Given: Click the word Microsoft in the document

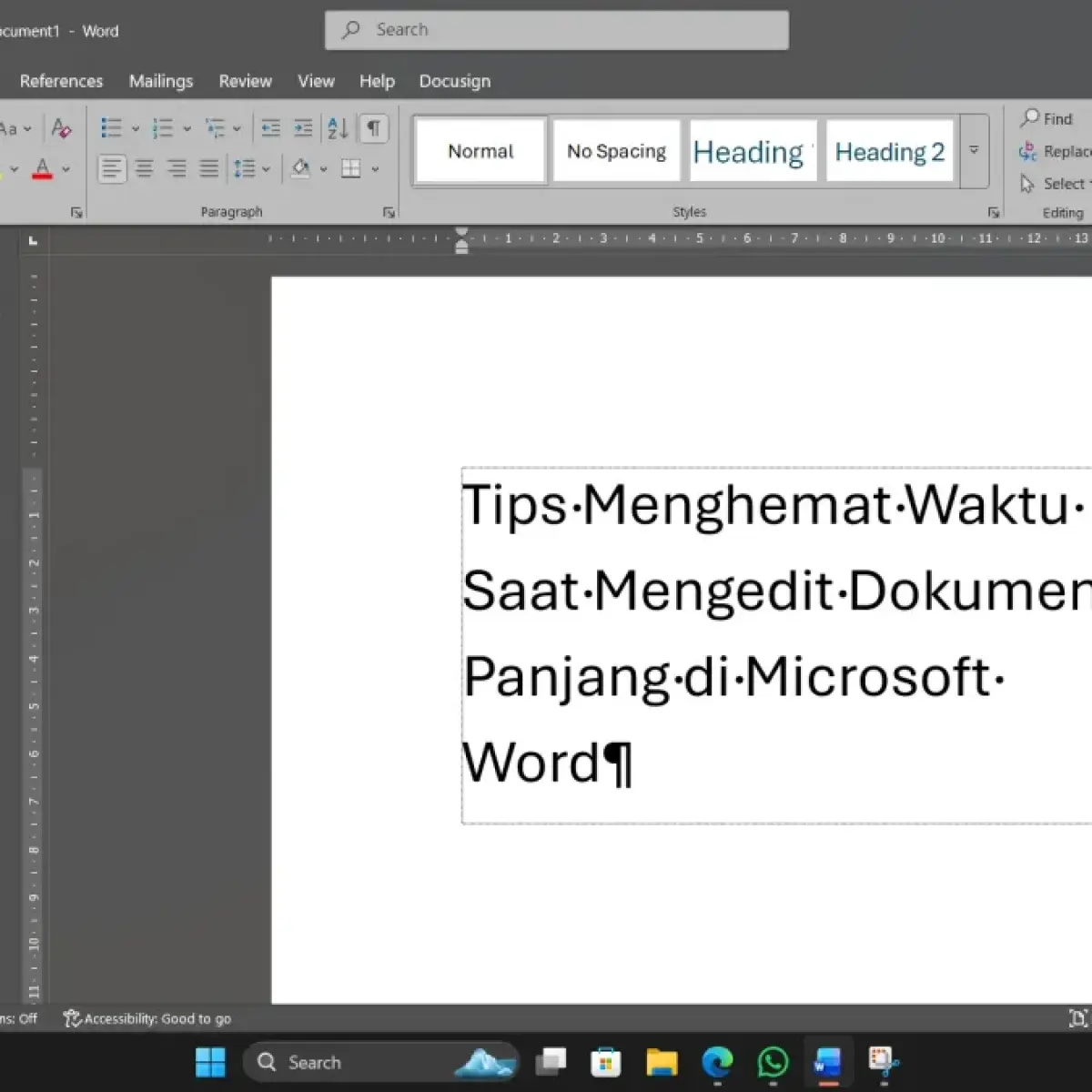Looking at the screenshot, I should 867,676.
